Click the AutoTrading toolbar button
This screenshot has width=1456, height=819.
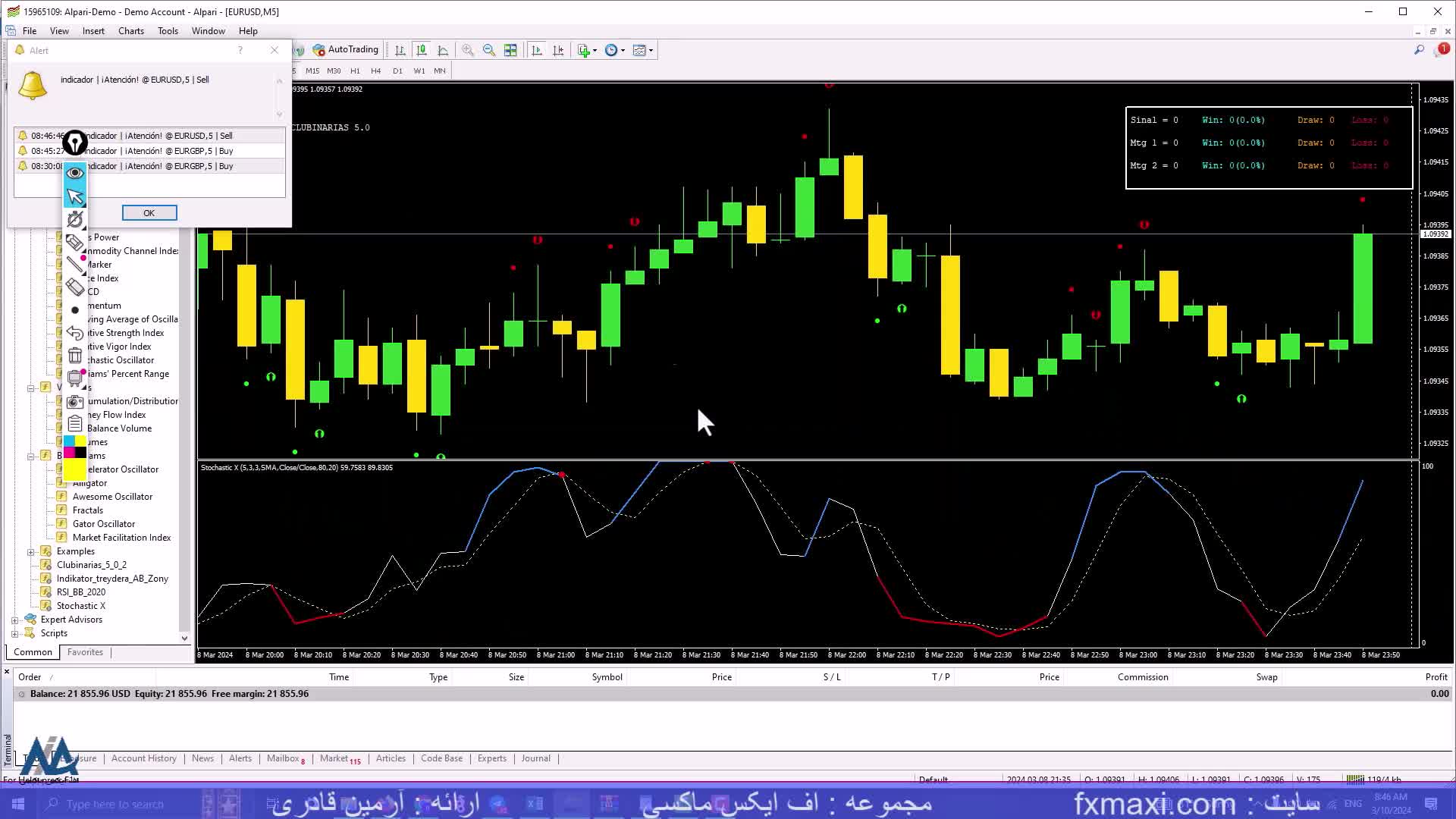click(x=346, y=50)
